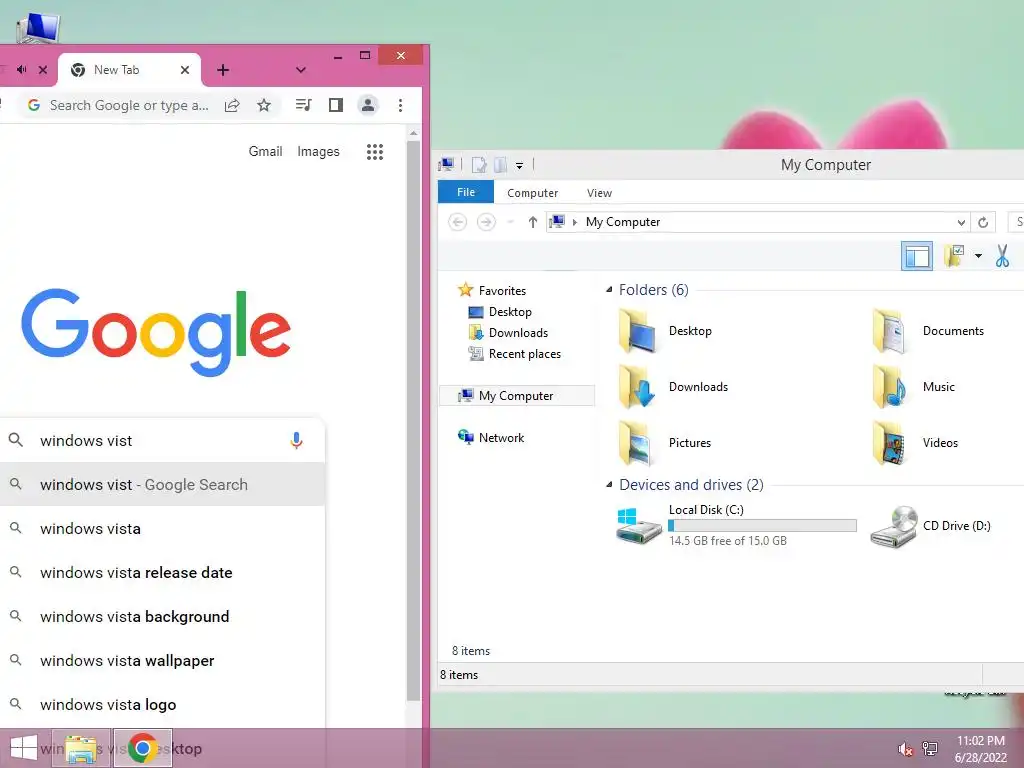This screenshot has height=768, width=1024.
Task: Select Local Disk (C:) drive
Action: [x=736, y=526]
